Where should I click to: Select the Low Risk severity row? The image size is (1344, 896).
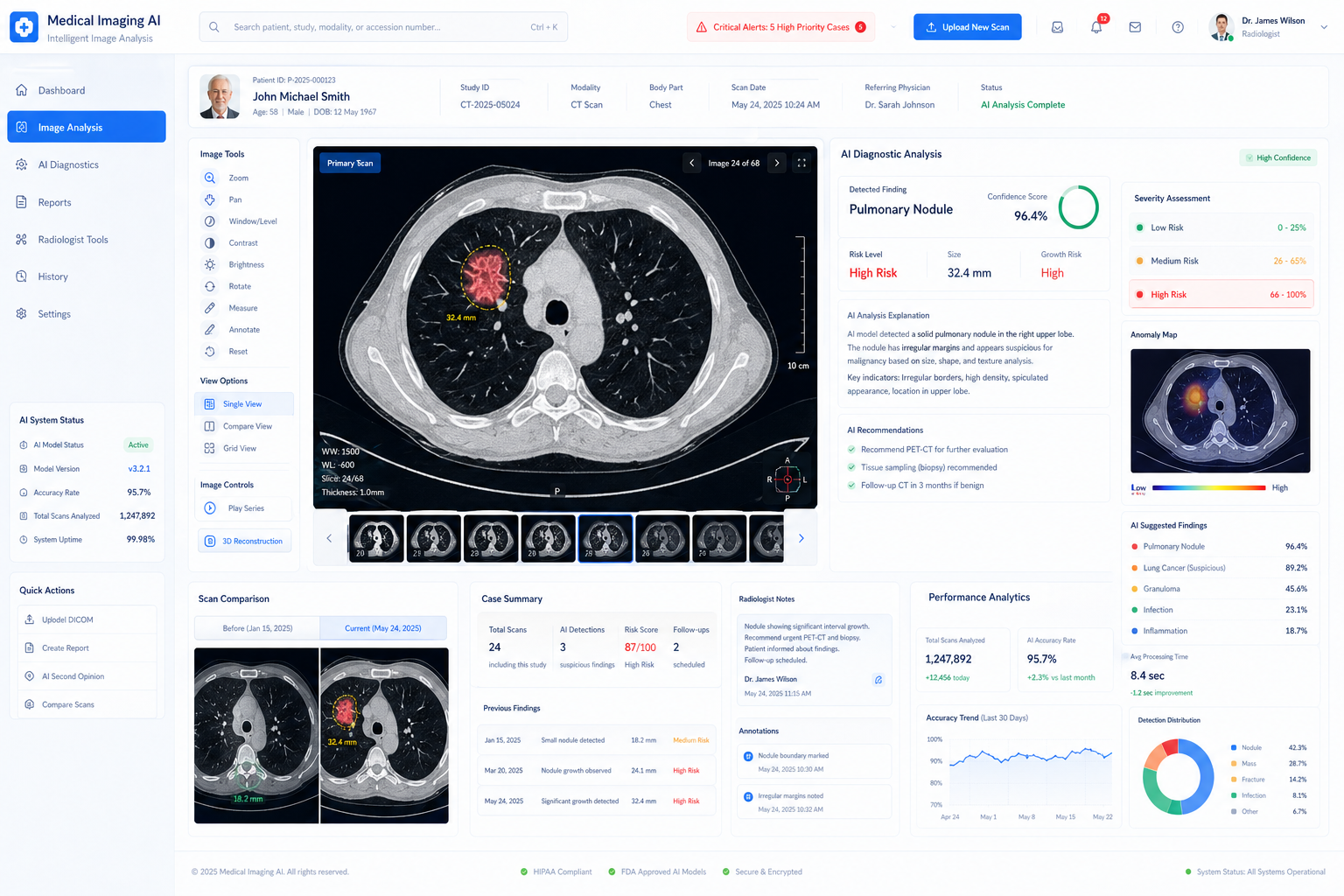[1221, 227]
